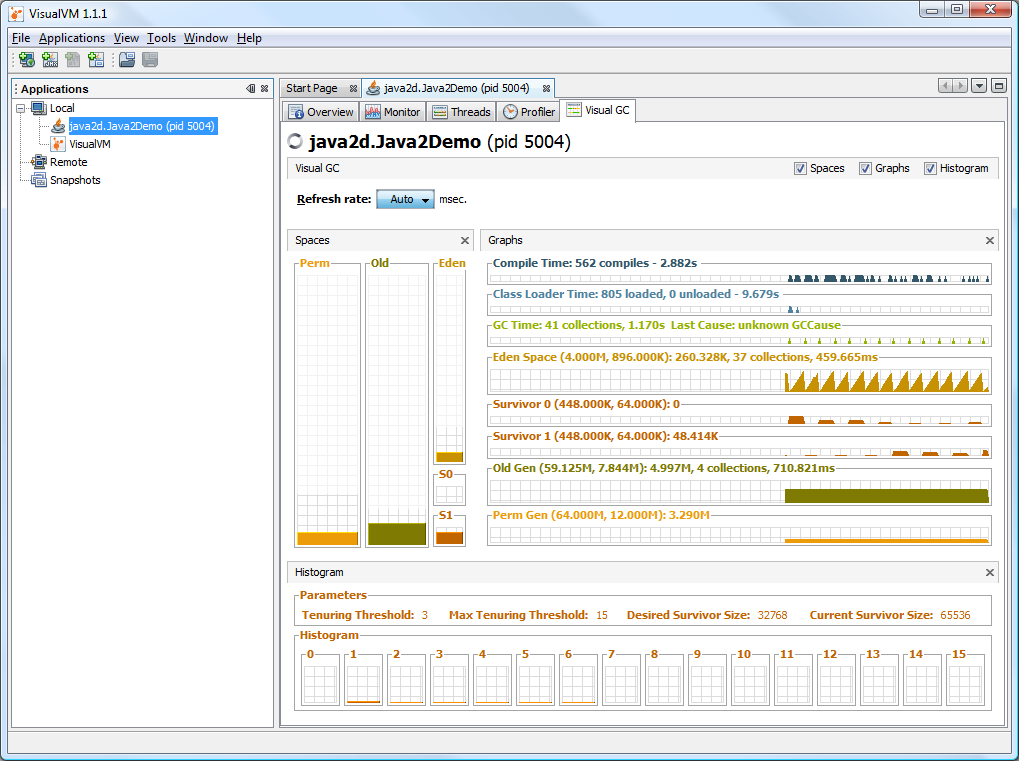The height and width of the screenshot is (761, 1019).
Task: Click the Remote network icon in the tree
Action: point(39,162)
